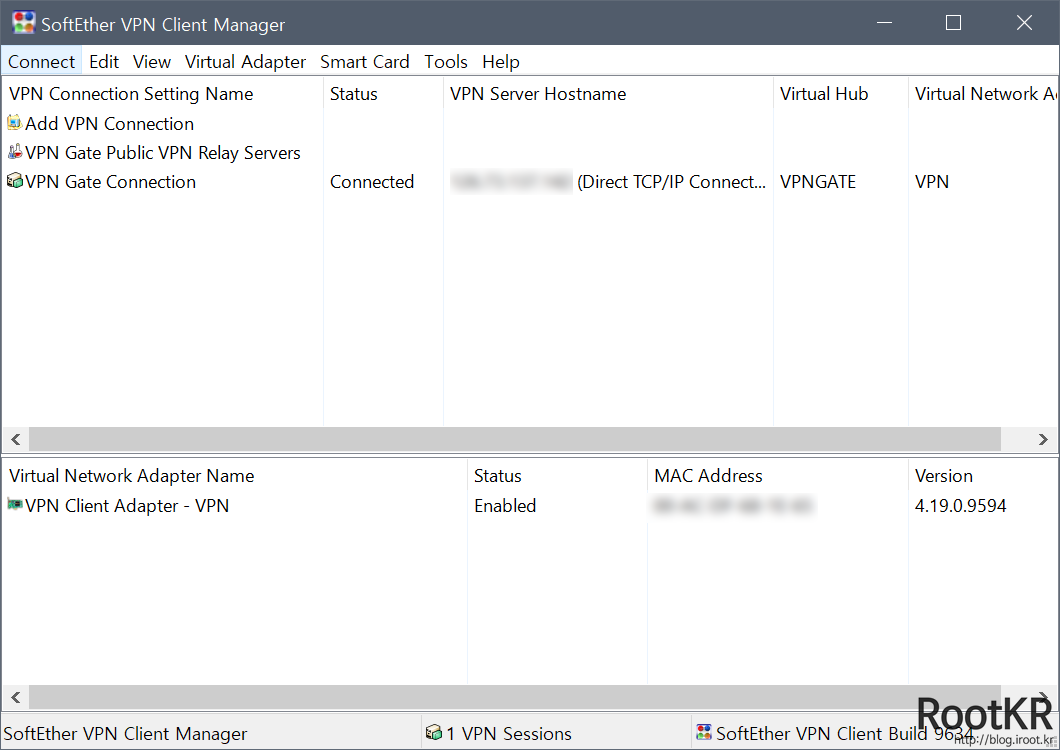Click the upper list's right scroll arrow
This screenshot has height=750, width=1060.
(1043, 440)
